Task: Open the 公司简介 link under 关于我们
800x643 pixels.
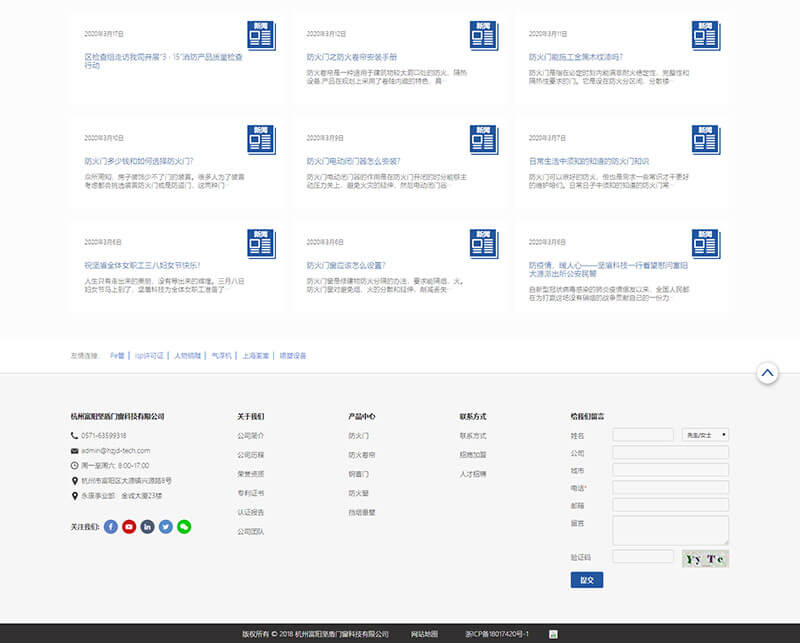Action: click(x=251, y=436)
